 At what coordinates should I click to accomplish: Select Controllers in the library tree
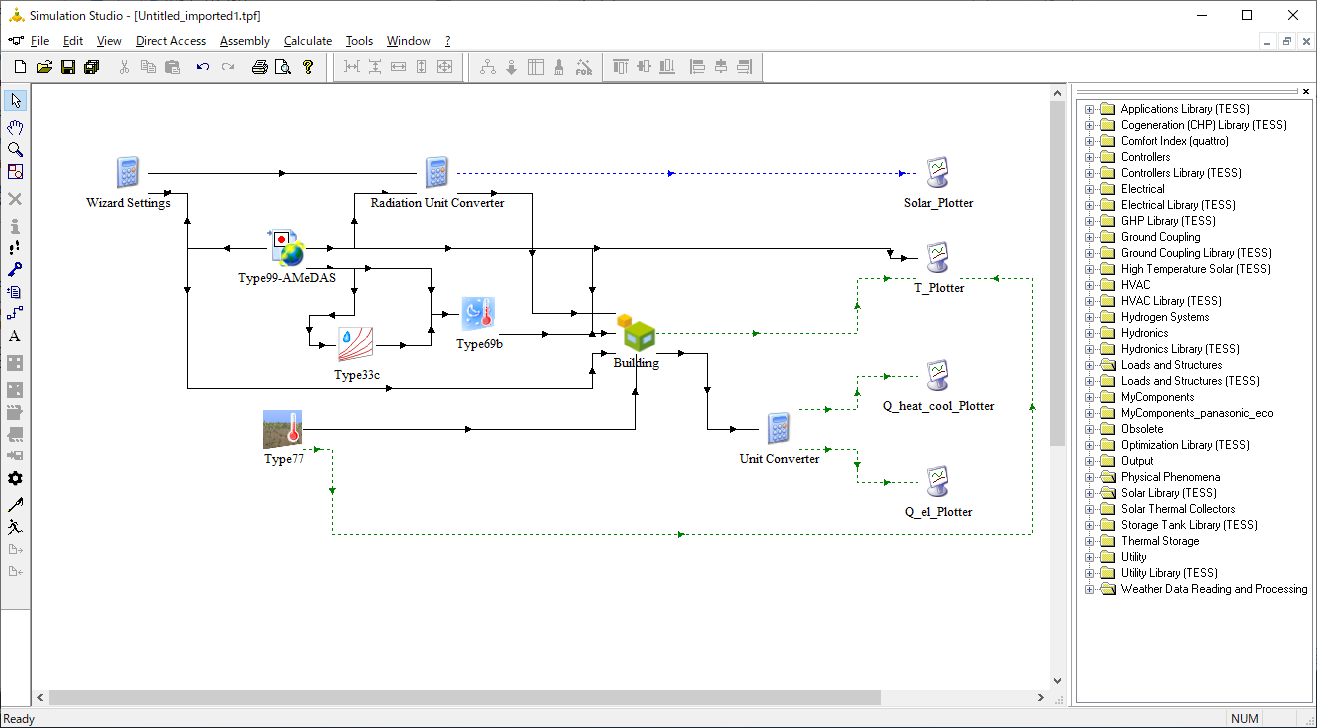coord(1145,157)
